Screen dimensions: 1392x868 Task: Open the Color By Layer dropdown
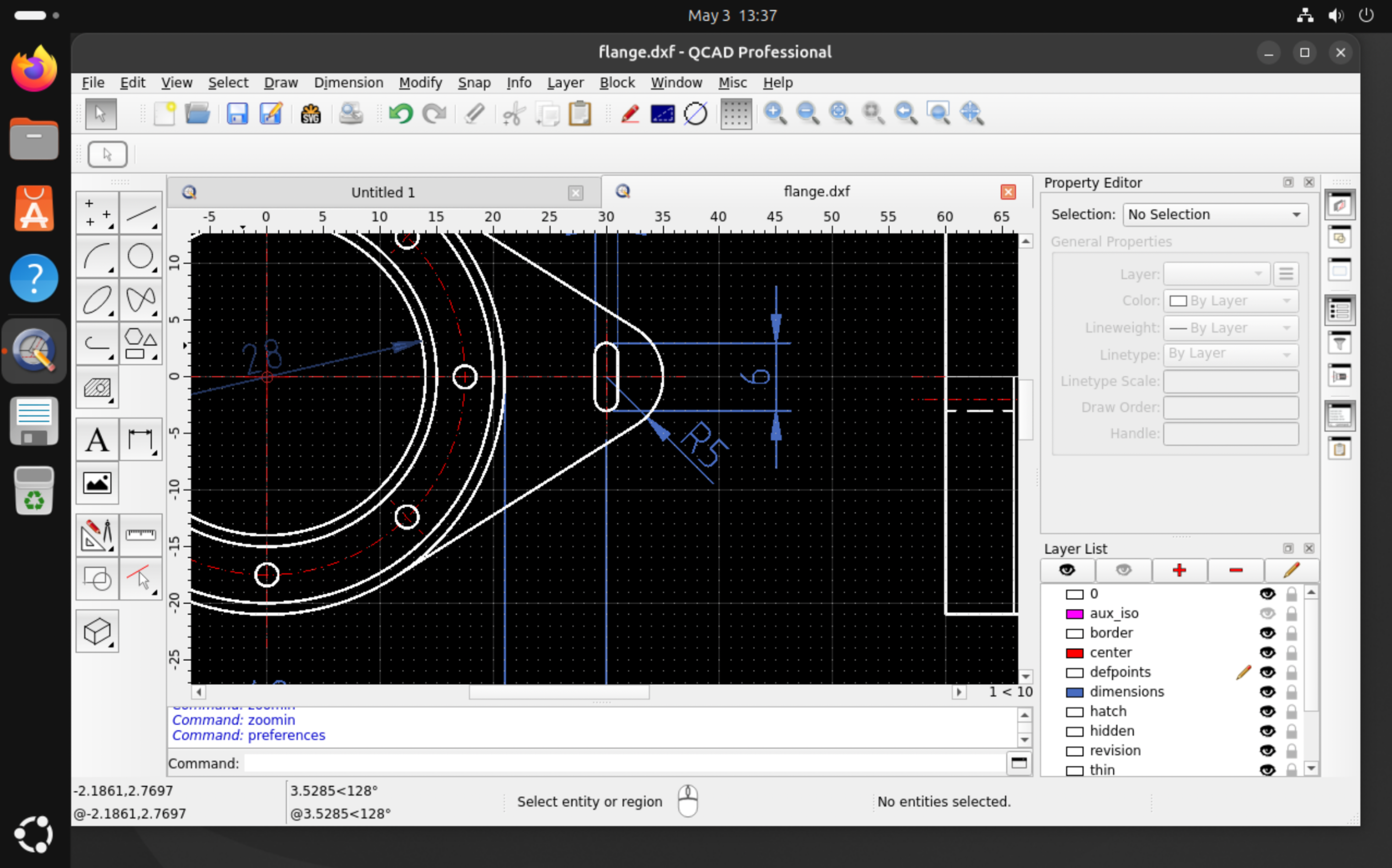tap(1231, 301)
